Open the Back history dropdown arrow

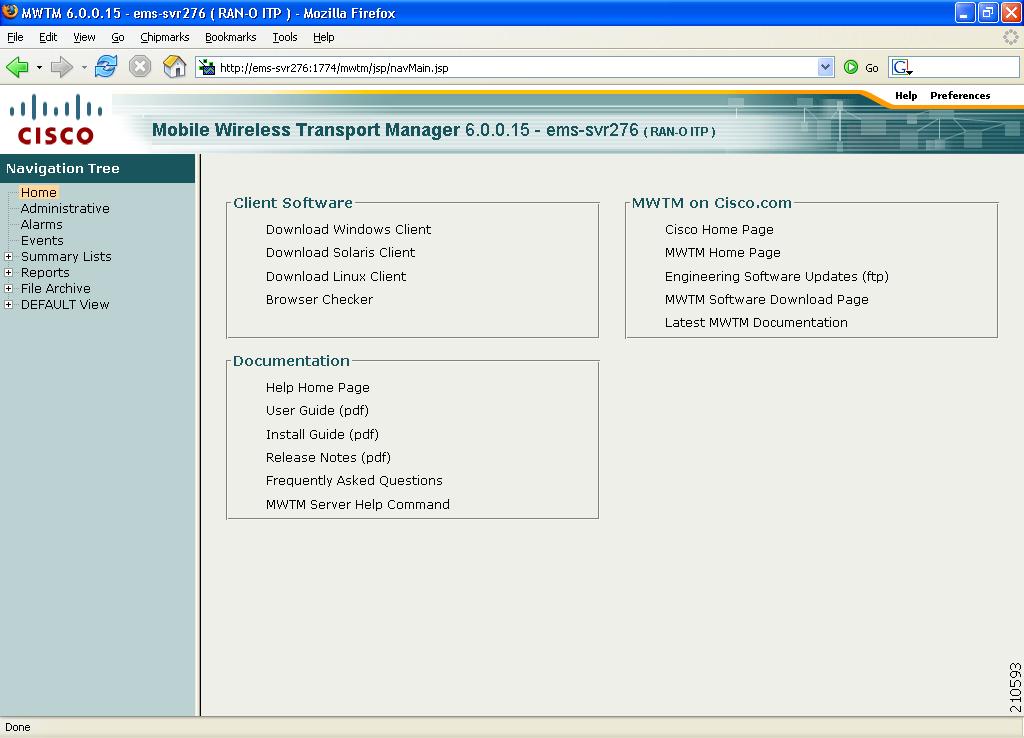39,67
